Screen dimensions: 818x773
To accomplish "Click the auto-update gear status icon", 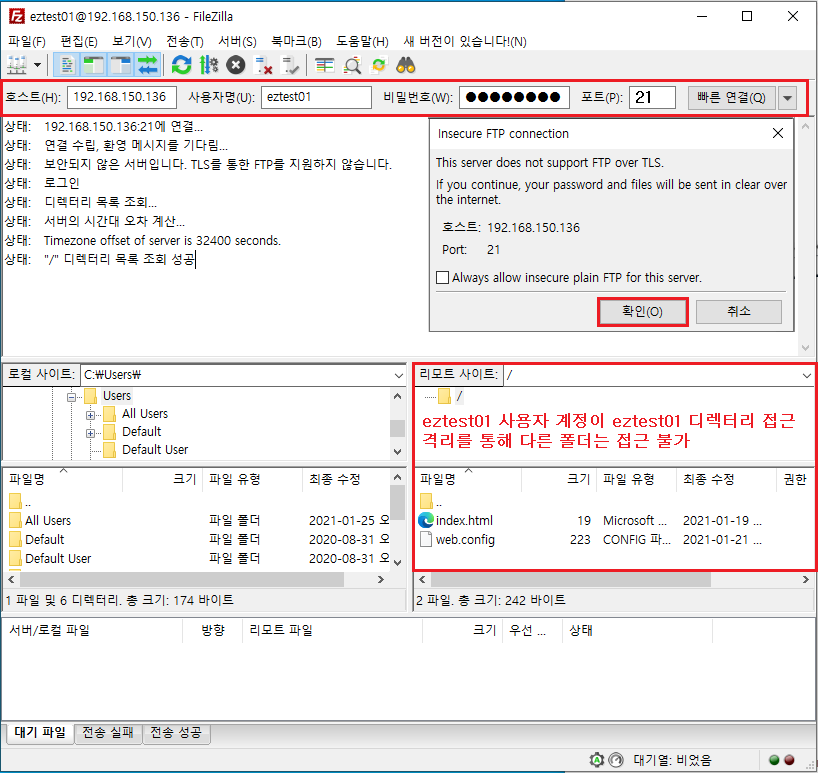I will pos(597,760).
